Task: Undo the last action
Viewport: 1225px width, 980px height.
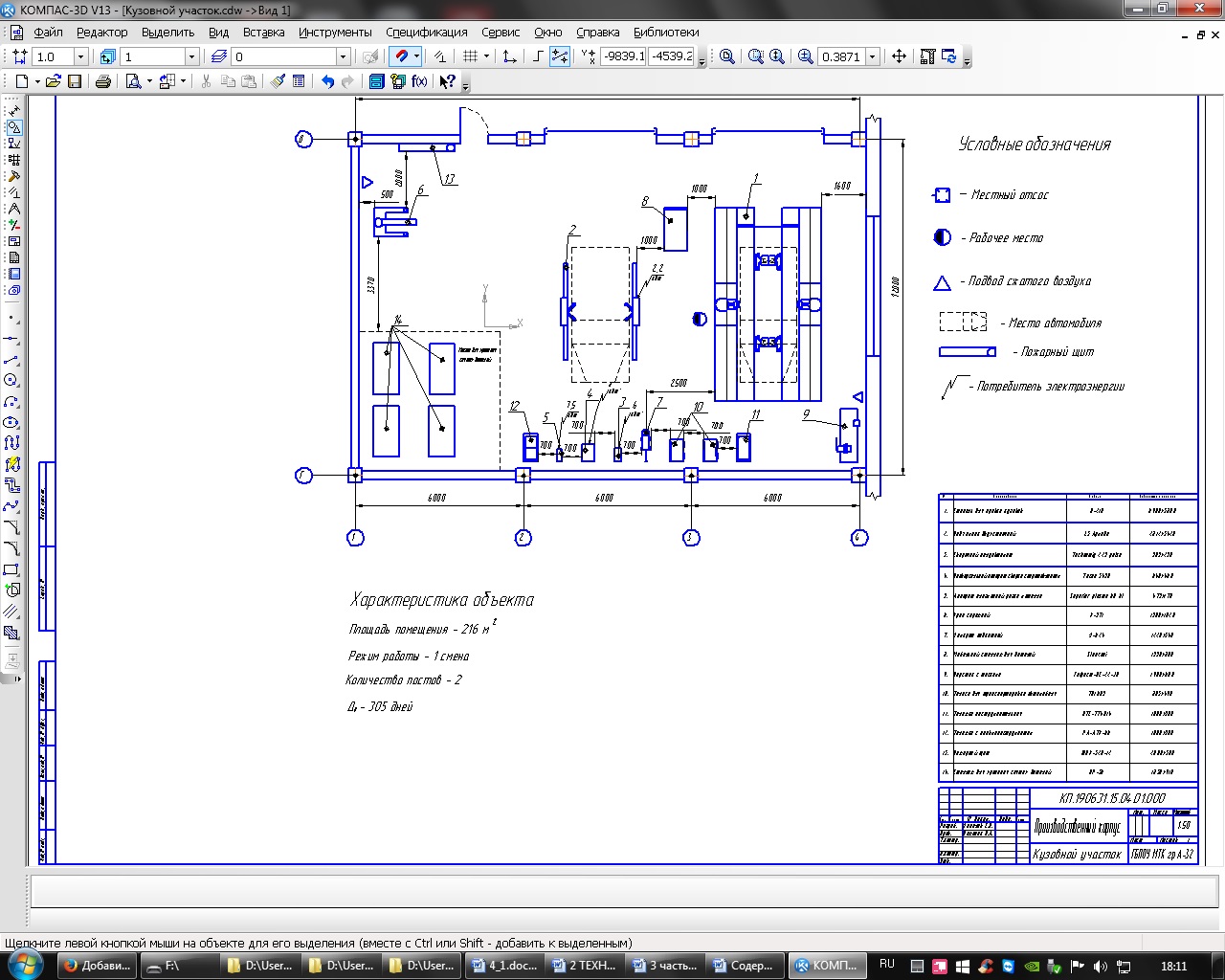Action: 327,82
